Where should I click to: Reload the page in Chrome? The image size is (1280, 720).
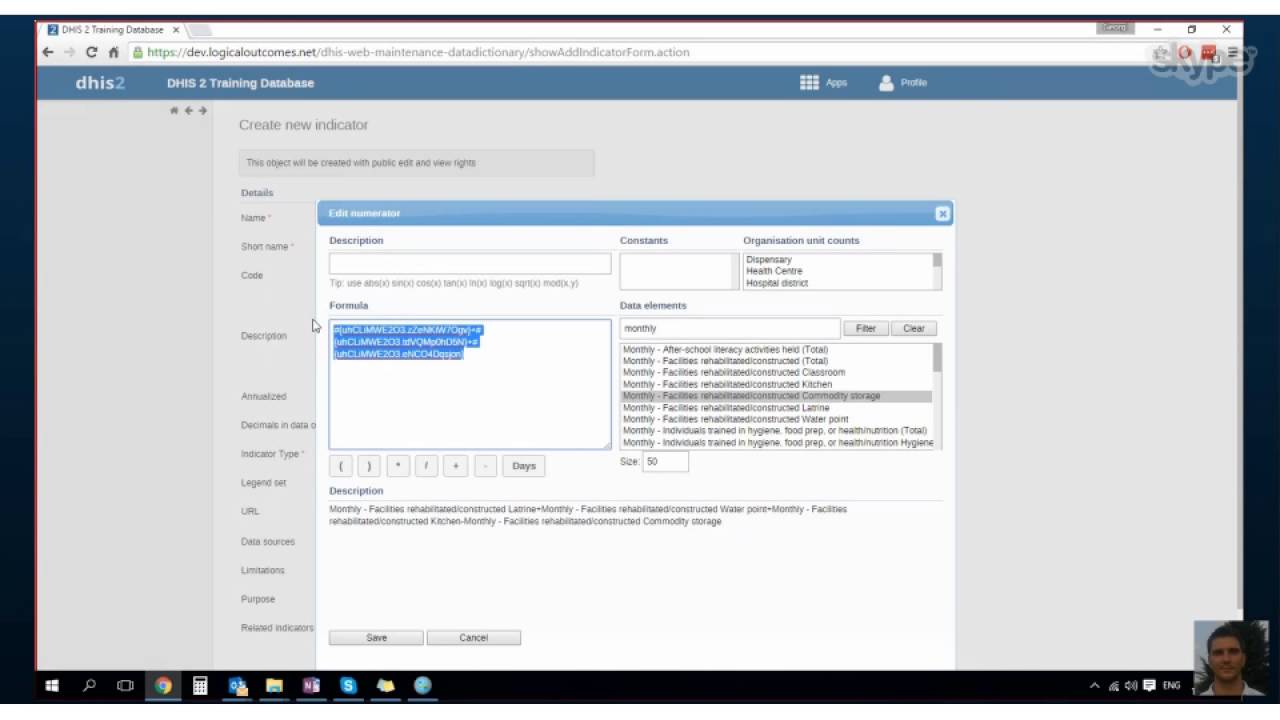(91, 52)
